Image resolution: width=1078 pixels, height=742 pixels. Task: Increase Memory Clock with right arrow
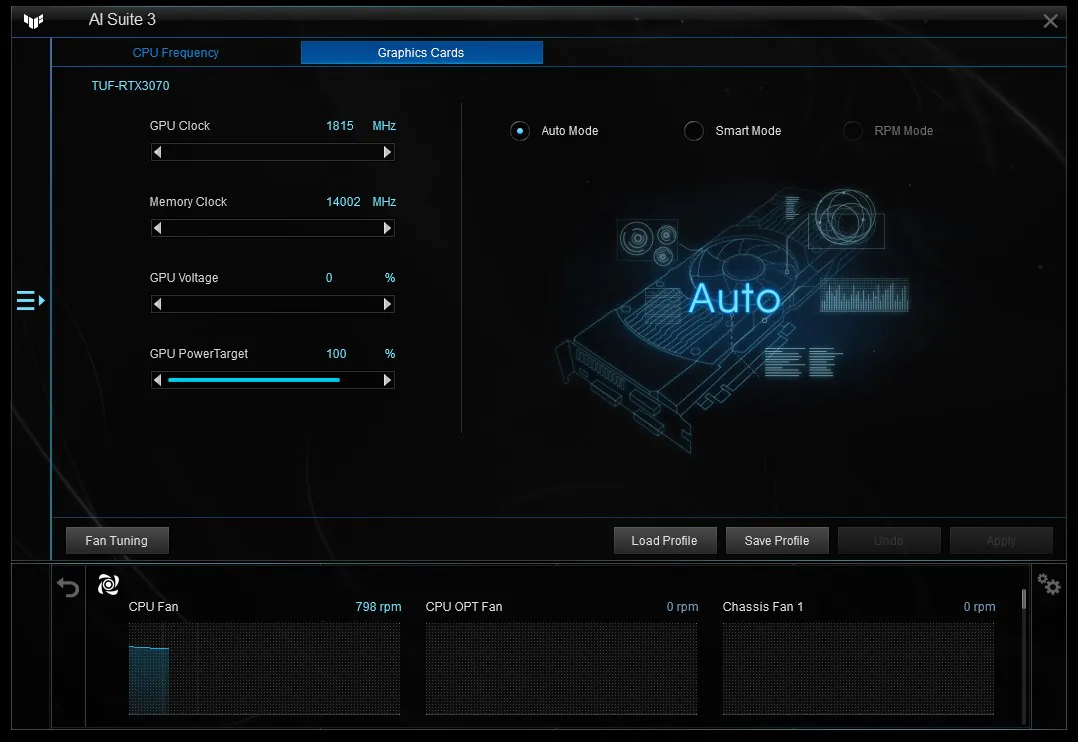pyautogui.click(x=388, y=228)
